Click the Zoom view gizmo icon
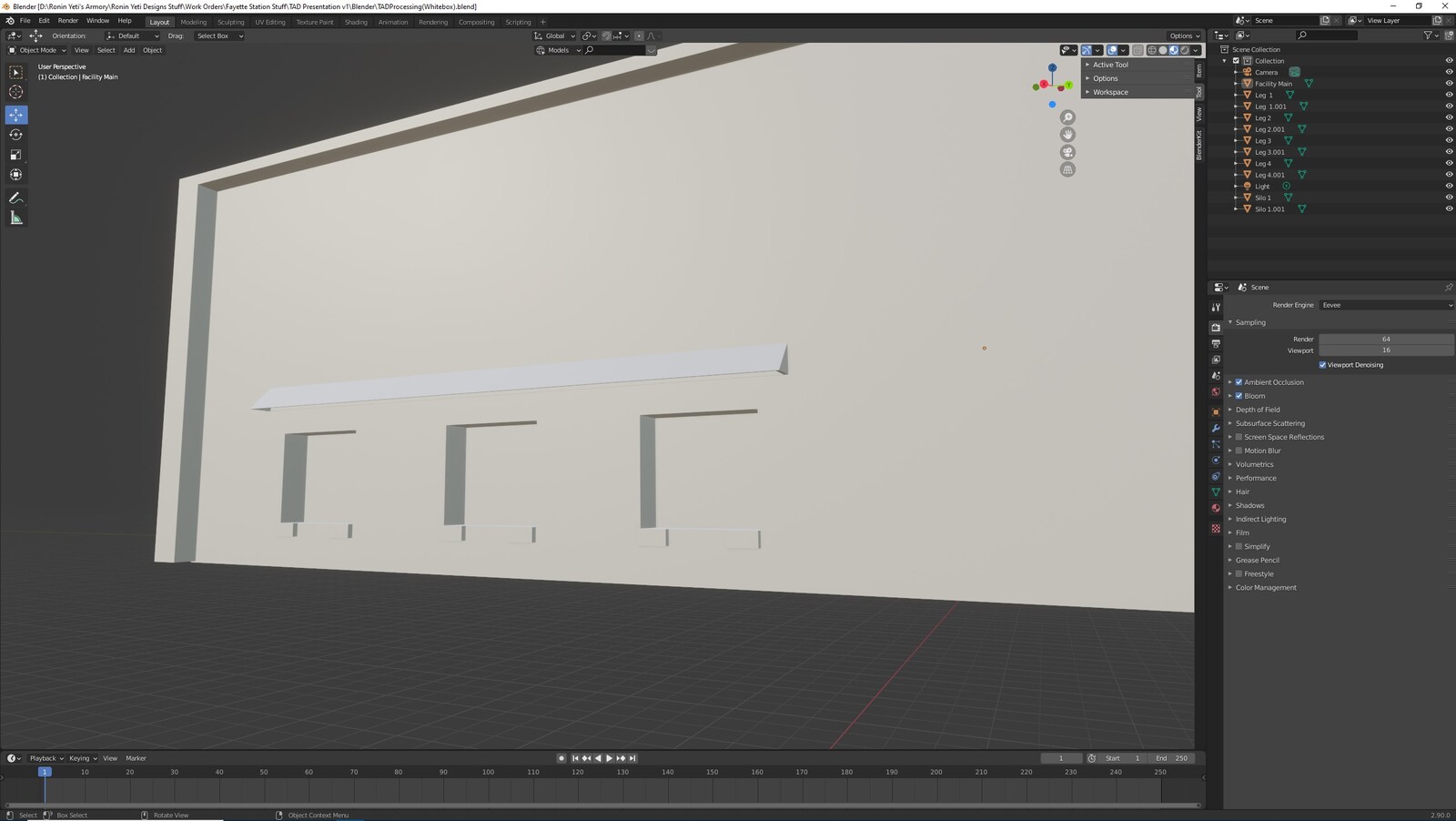1456x821 pixels. click(x=1067, y=117)
